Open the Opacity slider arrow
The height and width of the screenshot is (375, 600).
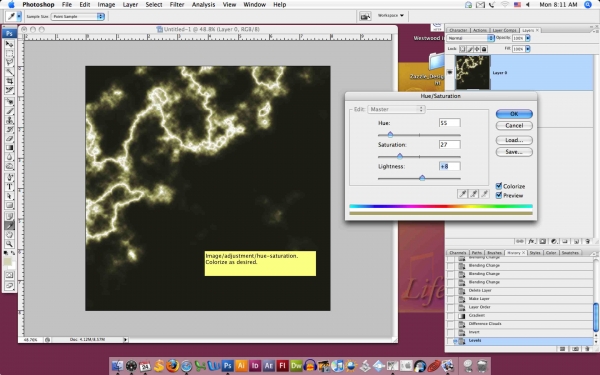[x=528, y=38]
